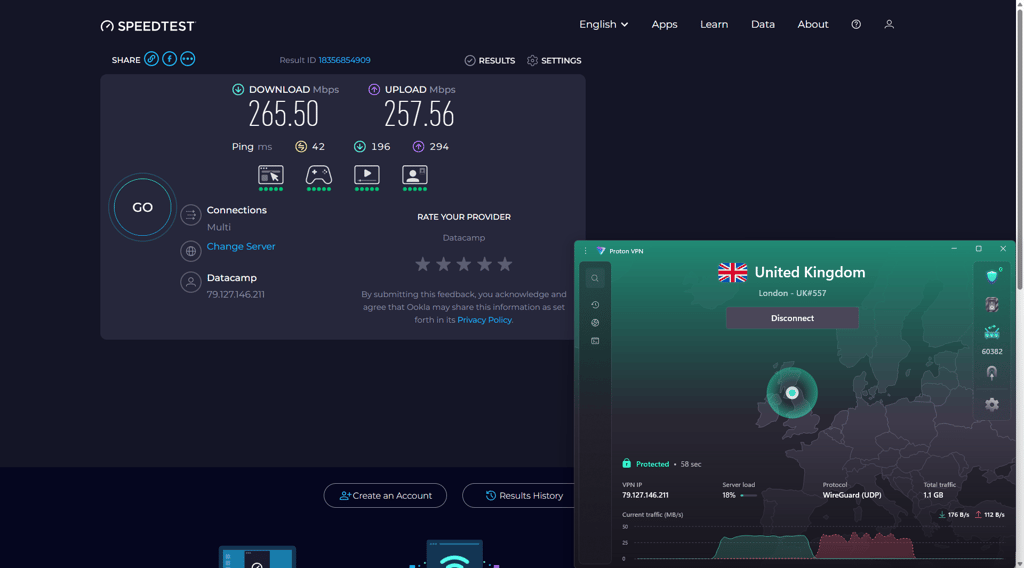Click the VPN IP 79.127.146.211 in Proton VPN
This screenshot has width=1024, height=568.
point(645,495)
